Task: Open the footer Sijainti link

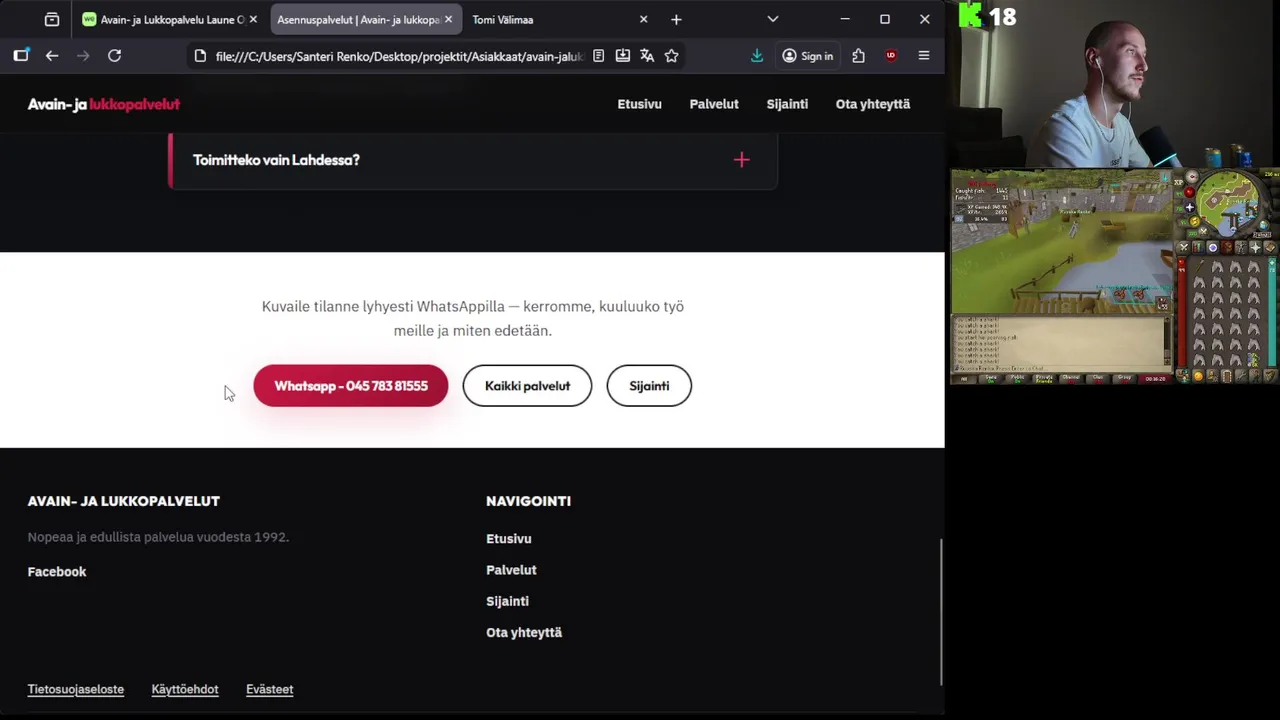Action: (x=507, y=601)
